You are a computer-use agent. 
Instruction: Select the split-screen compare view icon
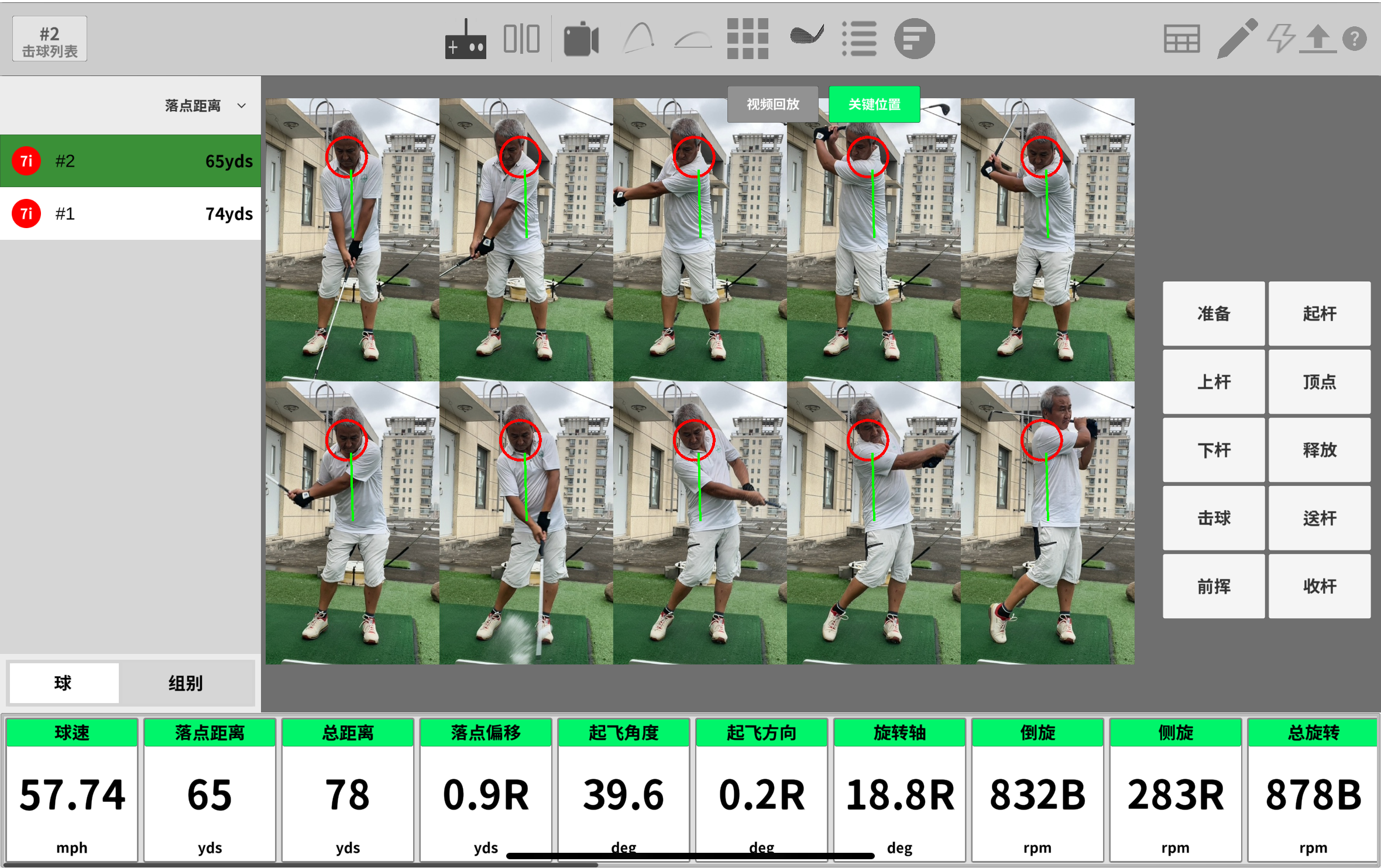521,39
